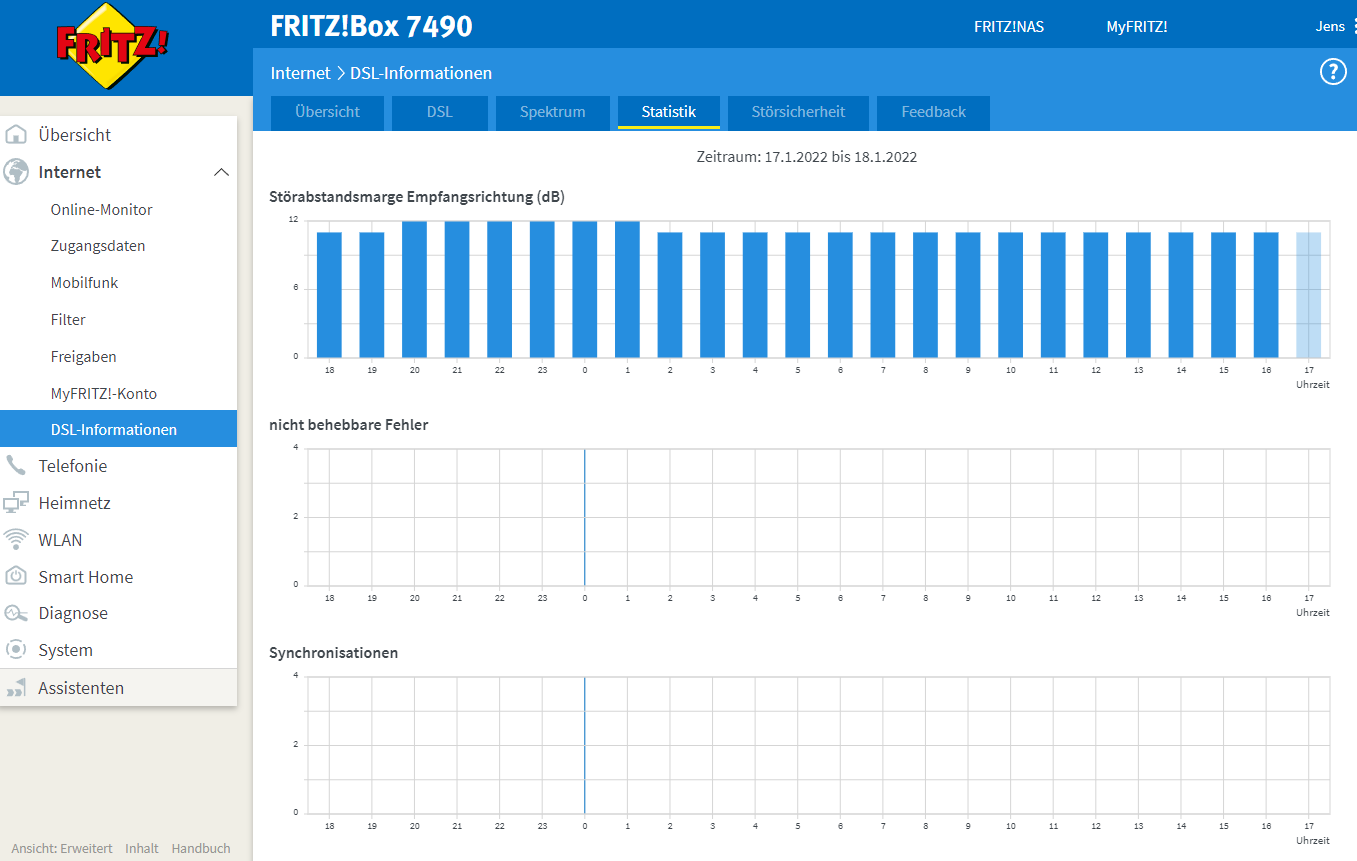Click FRITZ!Box 7490 title
The image size is (1357, 861).
pos(371,26)
